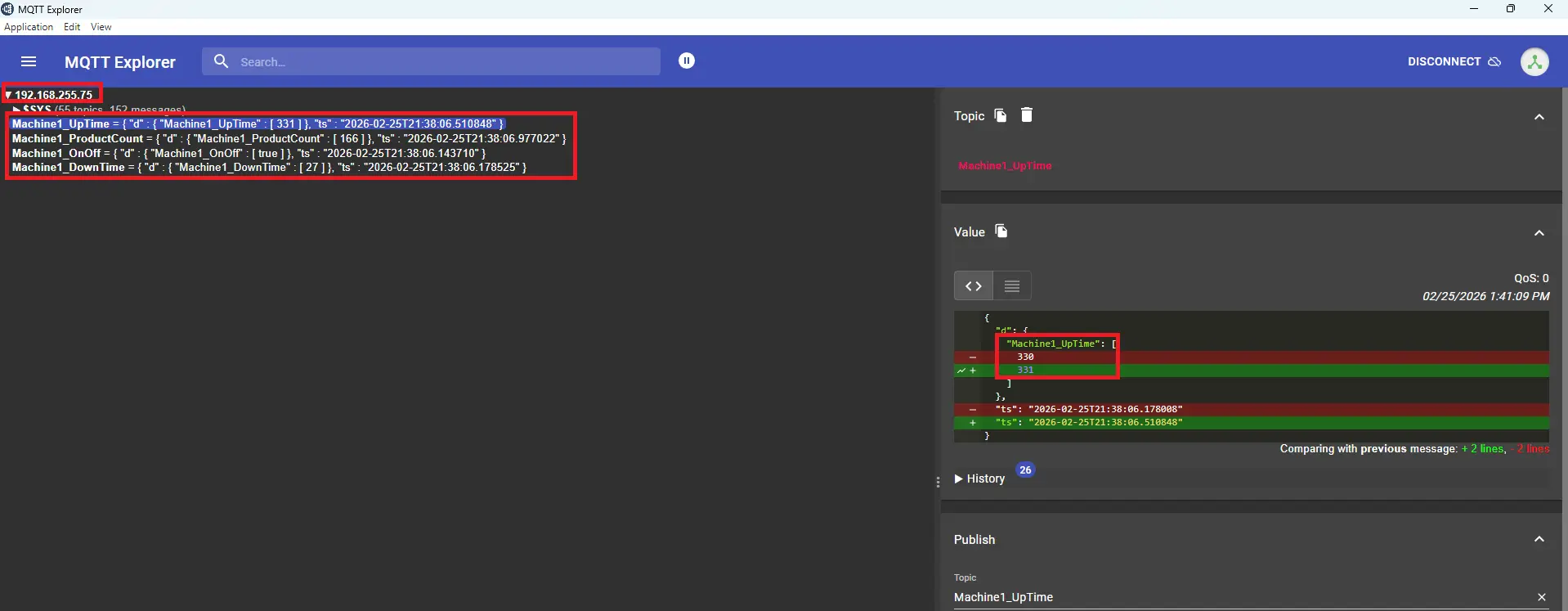Open the hamburger menu
The width and height of the screenshot is (1568, 611).
pos(29,62)
